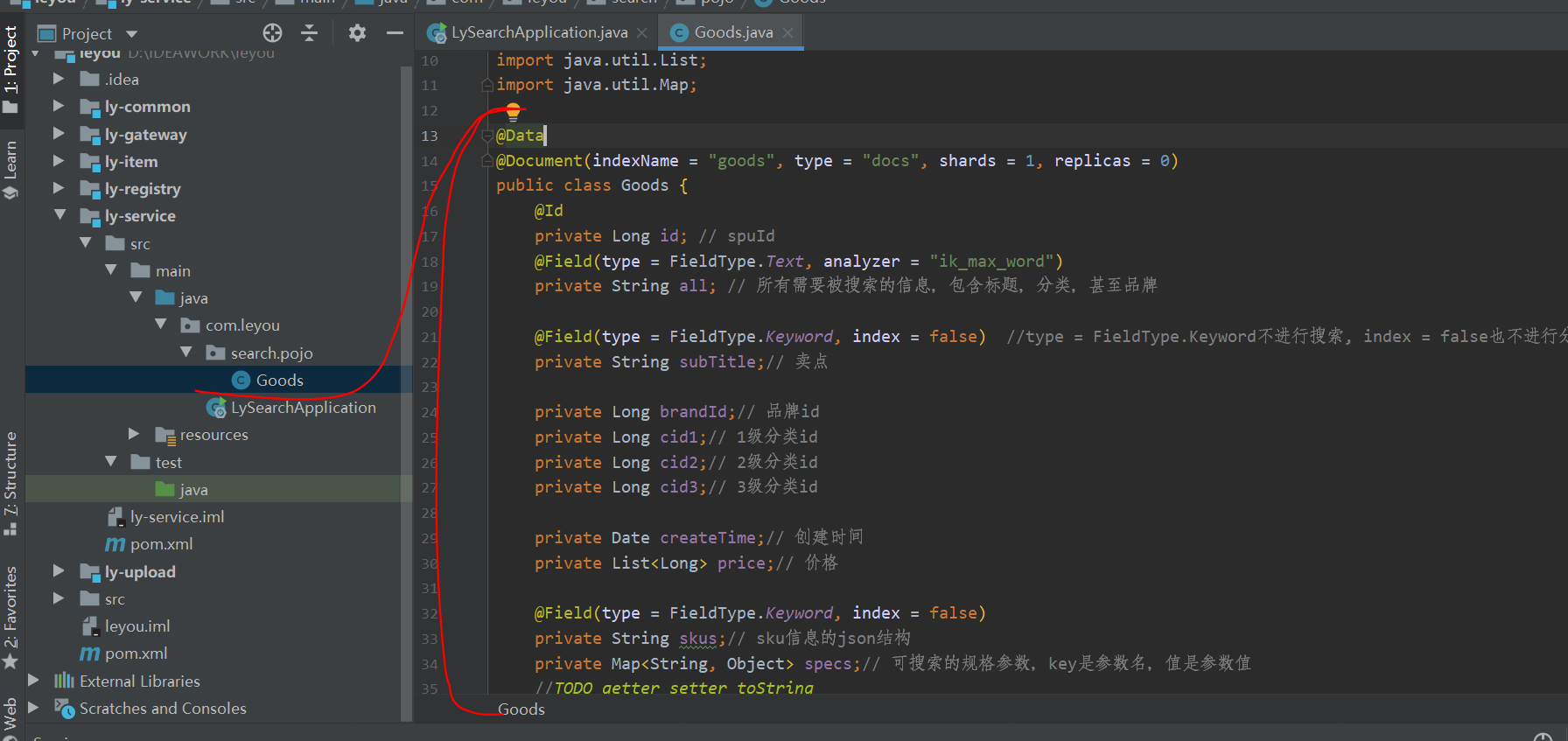1568x741 pixels.
Task: Close the Goods.java tab
Action: 787,32
